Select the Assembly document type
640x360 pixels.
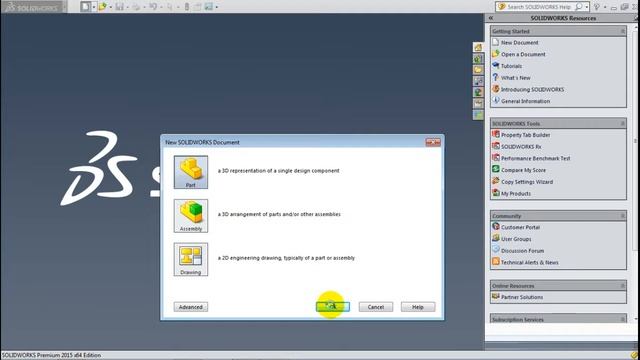(191, 216)
